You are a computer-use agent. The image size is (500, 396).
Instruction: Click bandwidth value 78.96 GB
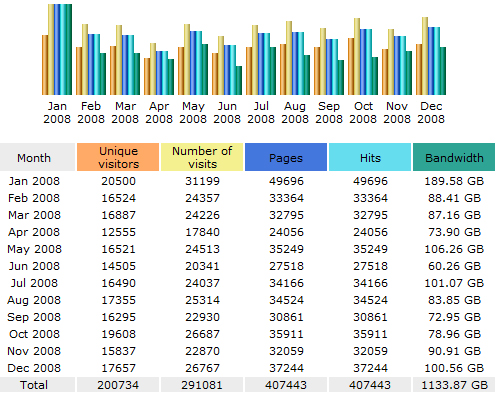454,334
